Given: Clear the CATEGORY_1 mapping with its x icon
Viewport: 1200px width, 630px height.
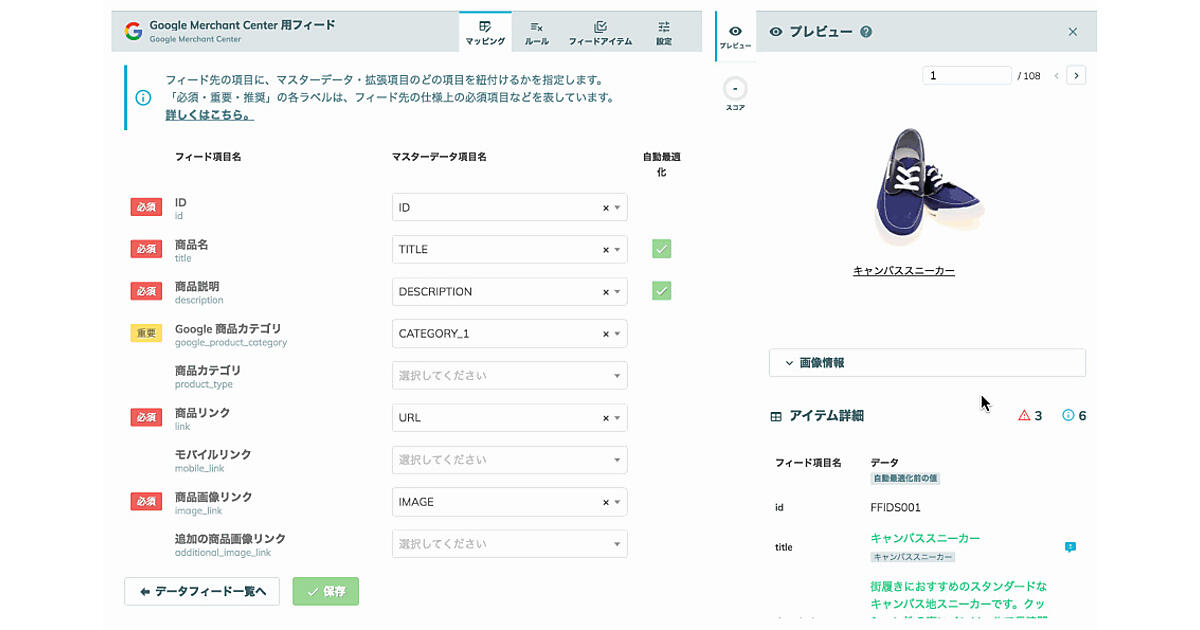Looking at the screenshot, I should [605, 334].
